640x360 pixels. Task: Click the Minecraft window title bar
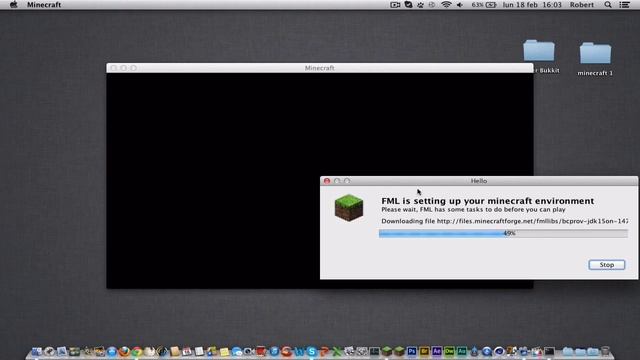320,68
